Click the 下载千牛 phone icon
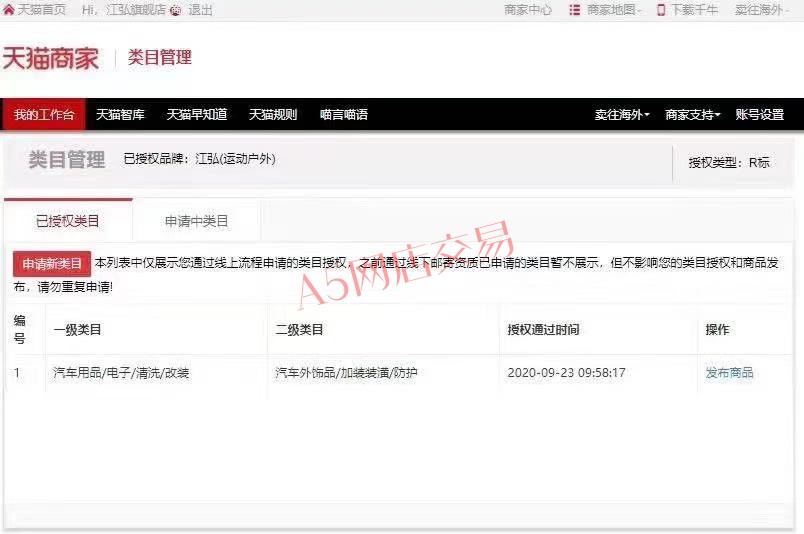 (x=661, y=10)
